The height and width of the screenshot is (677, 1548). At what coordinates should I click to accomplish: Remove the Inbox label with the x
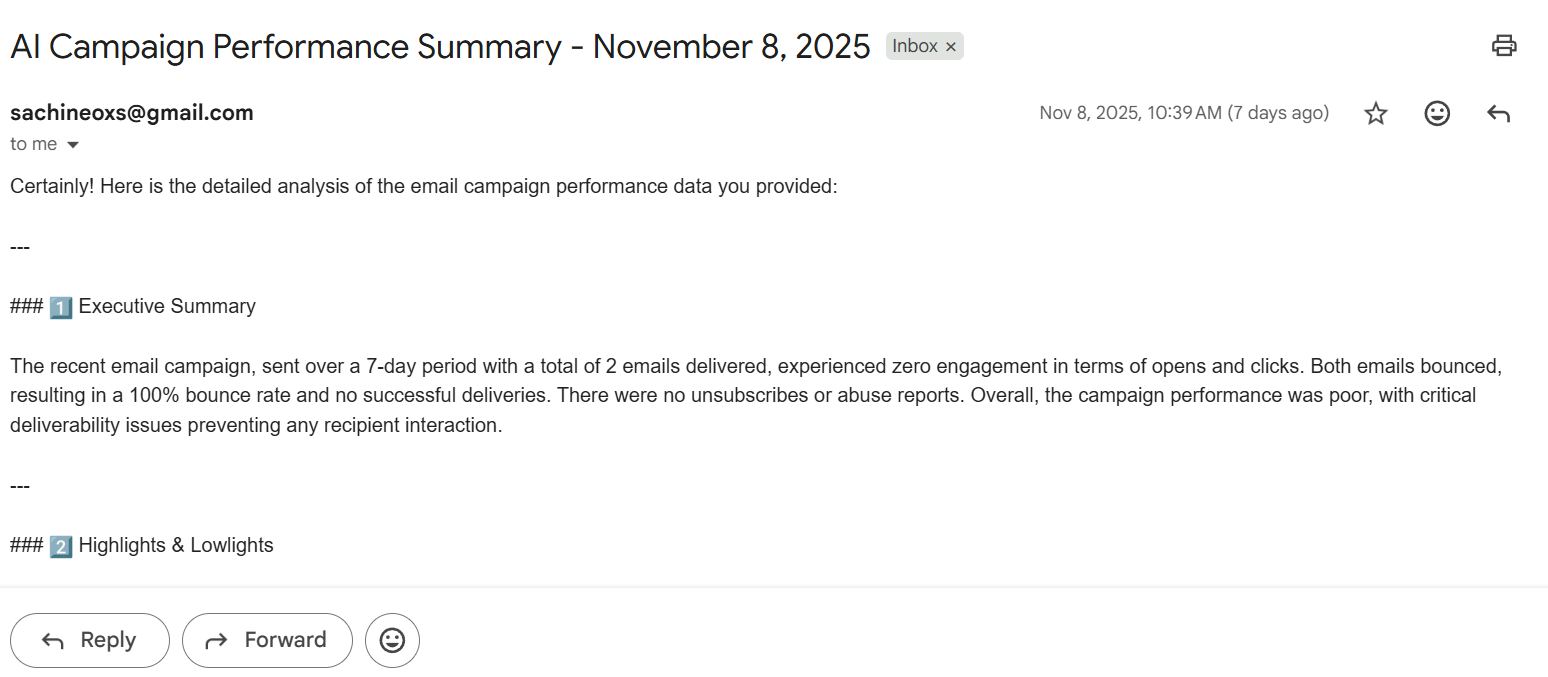coord(951,47)
